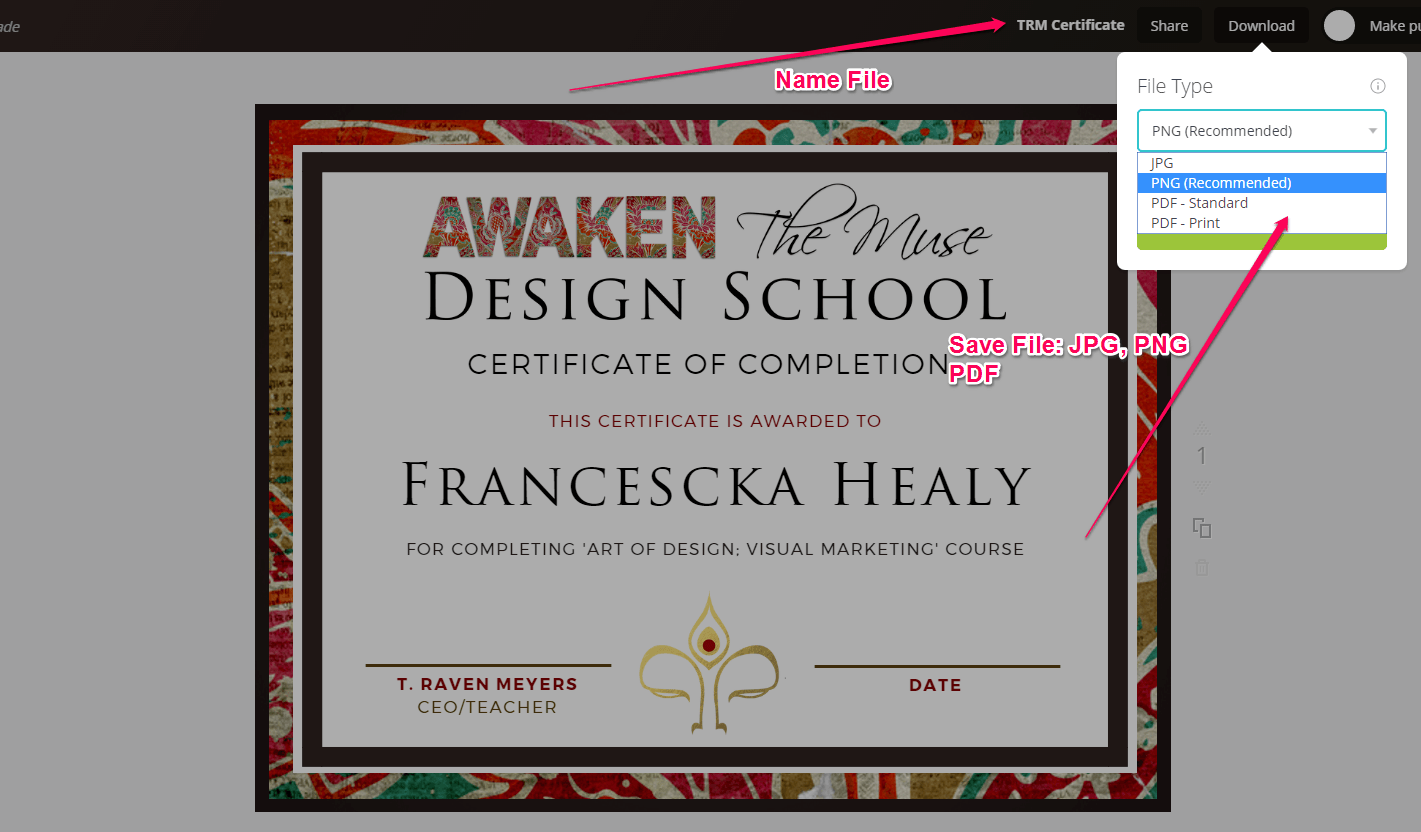Collapse the PNG (Recommended) file type dropdown
This screenshot has height=832, width=1421.
click(1262, 131)
